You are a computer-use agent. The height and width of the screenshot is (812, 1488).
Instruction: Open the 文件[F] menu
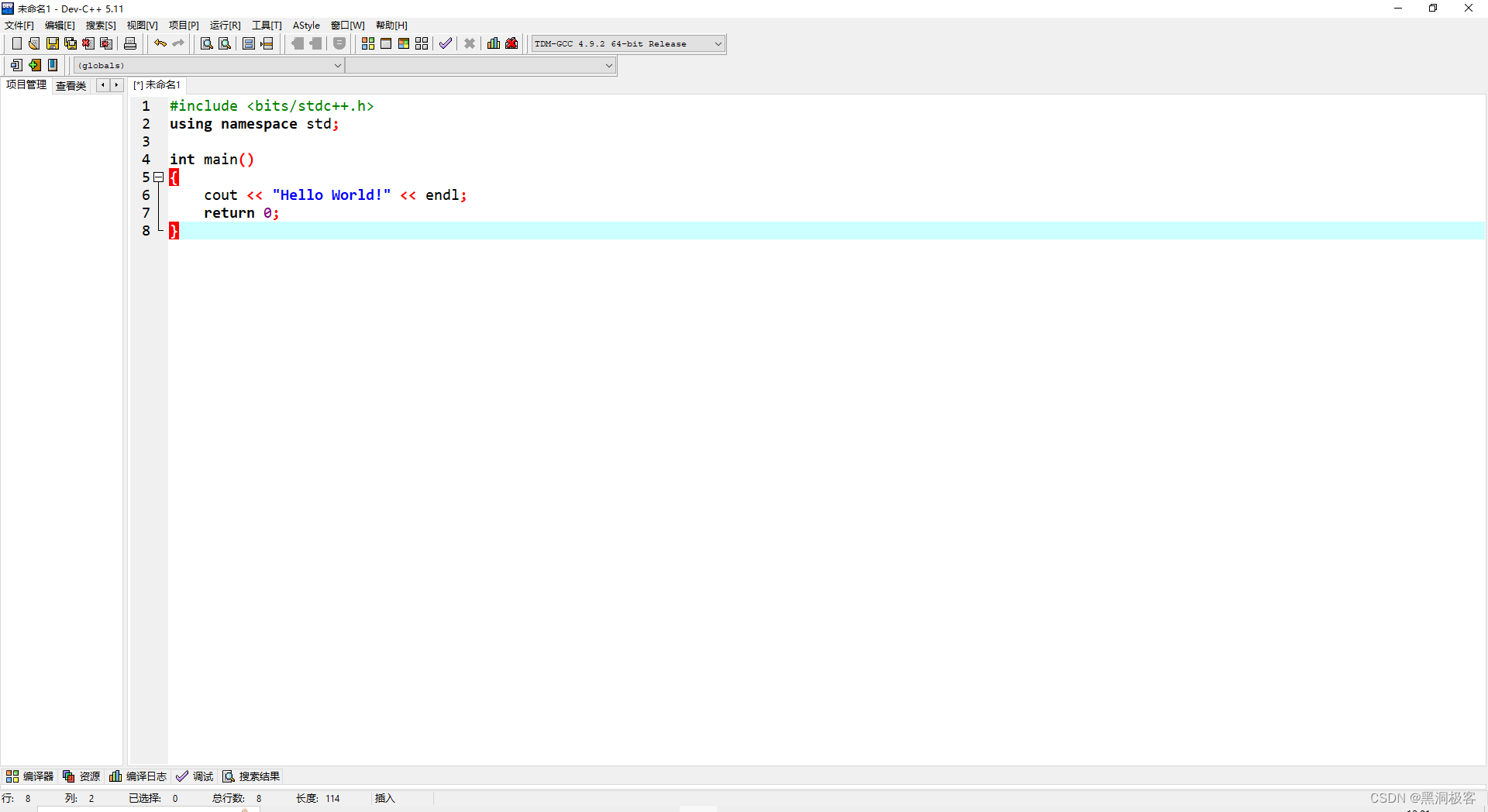click(19, 26)
